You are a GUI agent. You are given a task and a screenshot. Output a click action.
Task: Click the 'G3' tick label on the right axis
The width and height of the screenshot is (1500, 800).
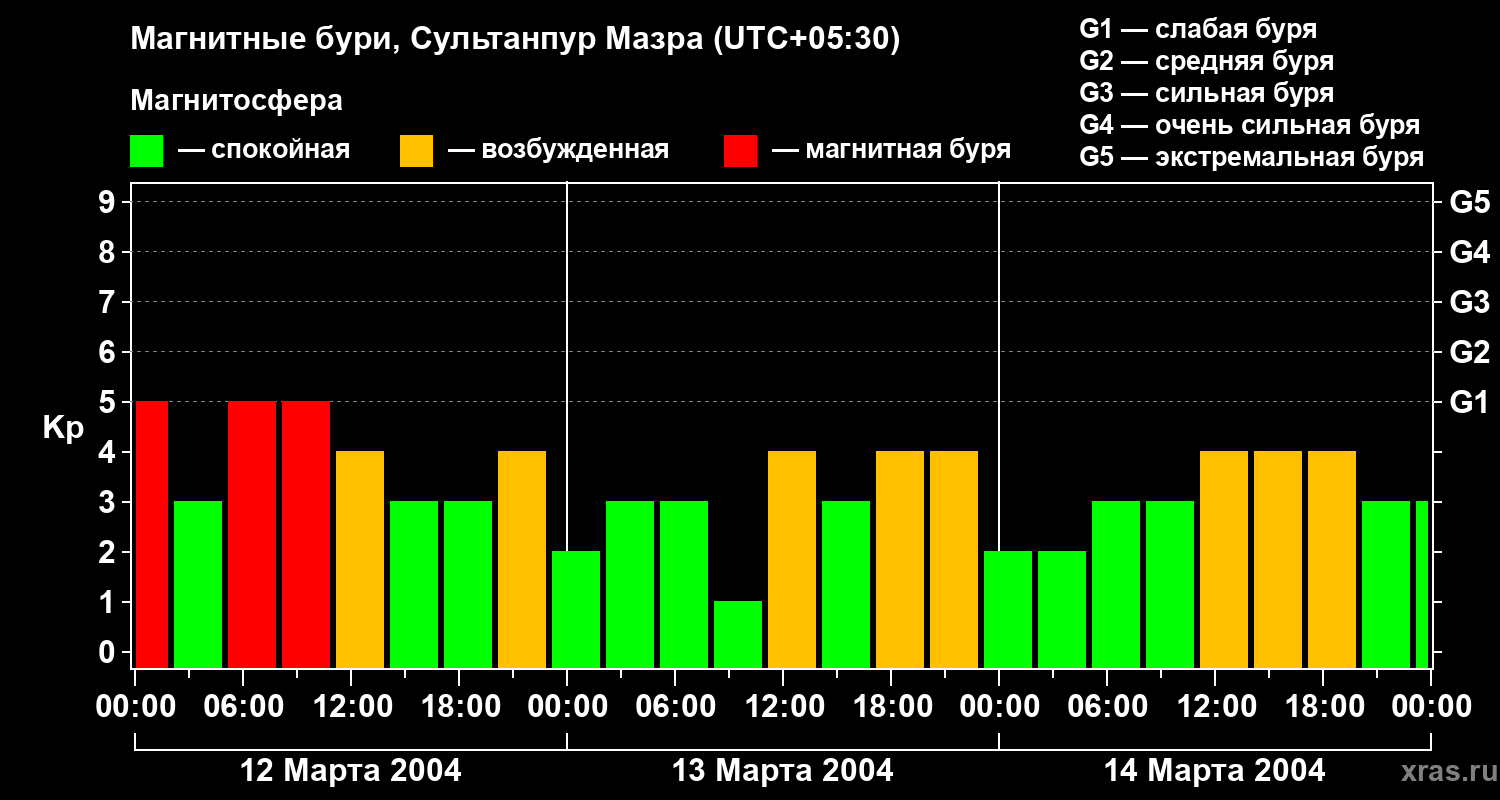tap(1470, 302)
